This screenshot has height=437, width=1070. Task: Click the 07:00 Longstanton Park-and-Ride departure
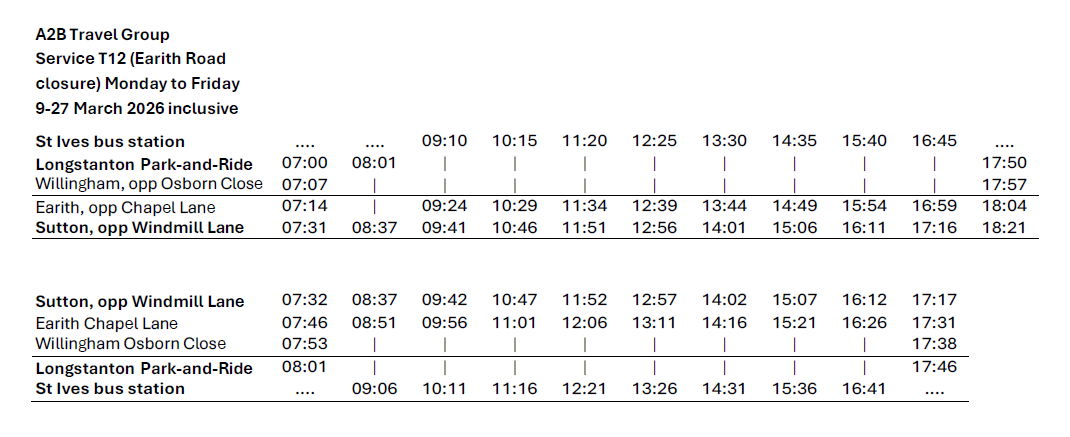point(305,163)
